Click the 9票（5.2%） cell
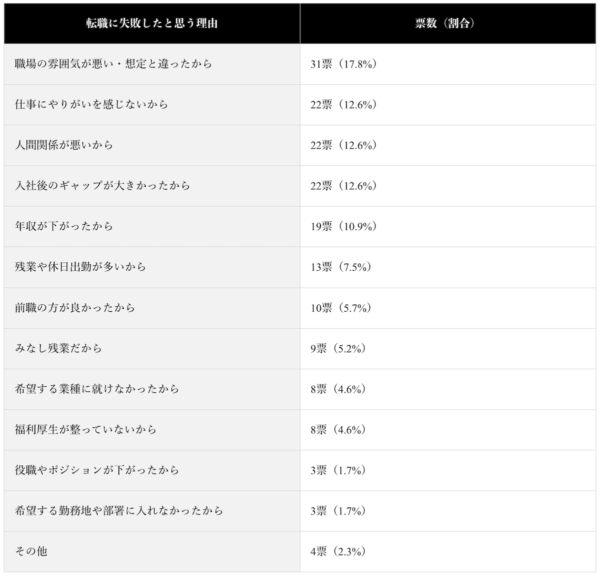 [x=448, y=348]
